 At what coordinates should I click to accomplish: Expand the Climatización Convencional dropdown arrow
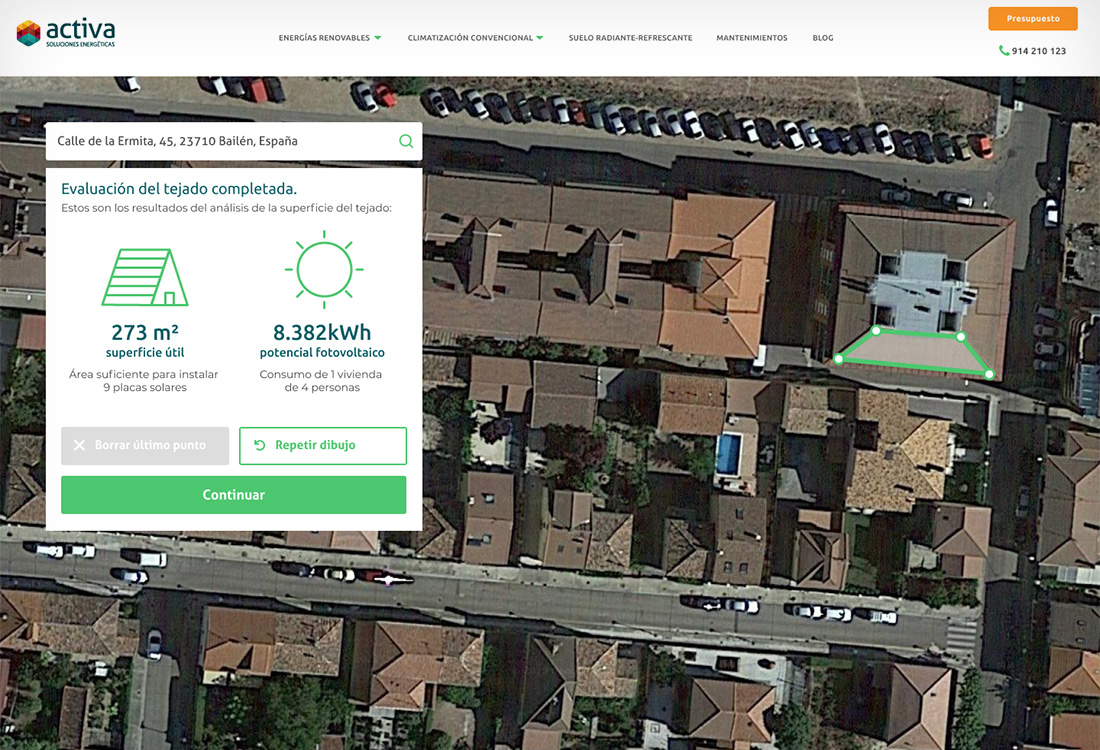[x=540, y=38]
